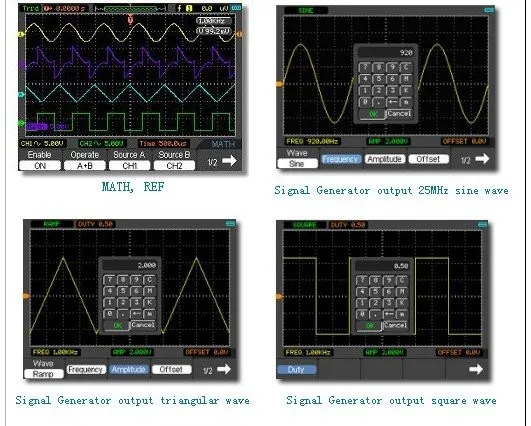The image size is (531, 426).
Task: Open Source A CH1 selector
Action: pos(129,166)
